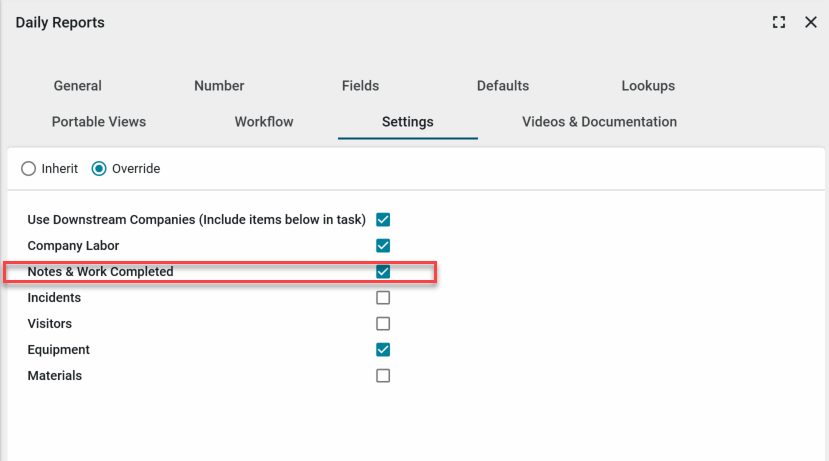
Task: Enable the Incidents checkbox
Action: pos(383,298)
